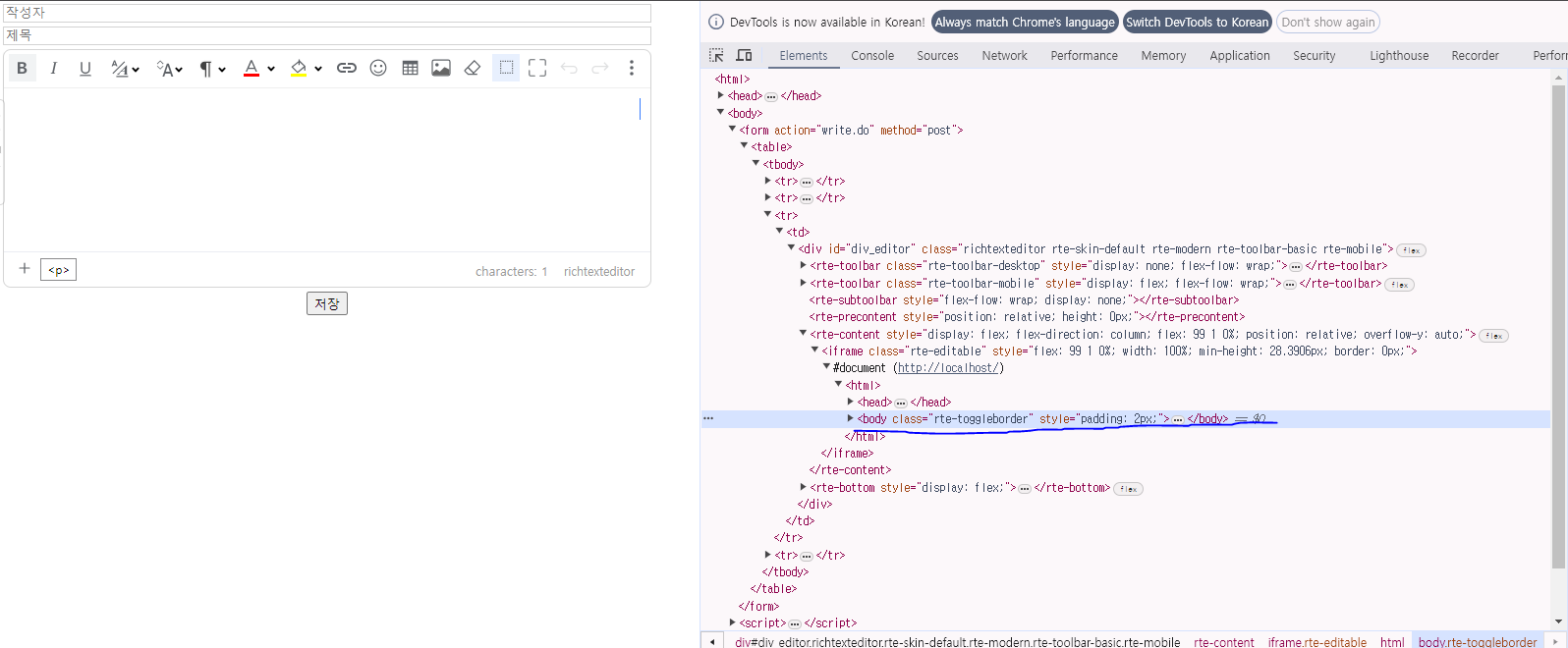Collapse the table element node

[744, 146]
